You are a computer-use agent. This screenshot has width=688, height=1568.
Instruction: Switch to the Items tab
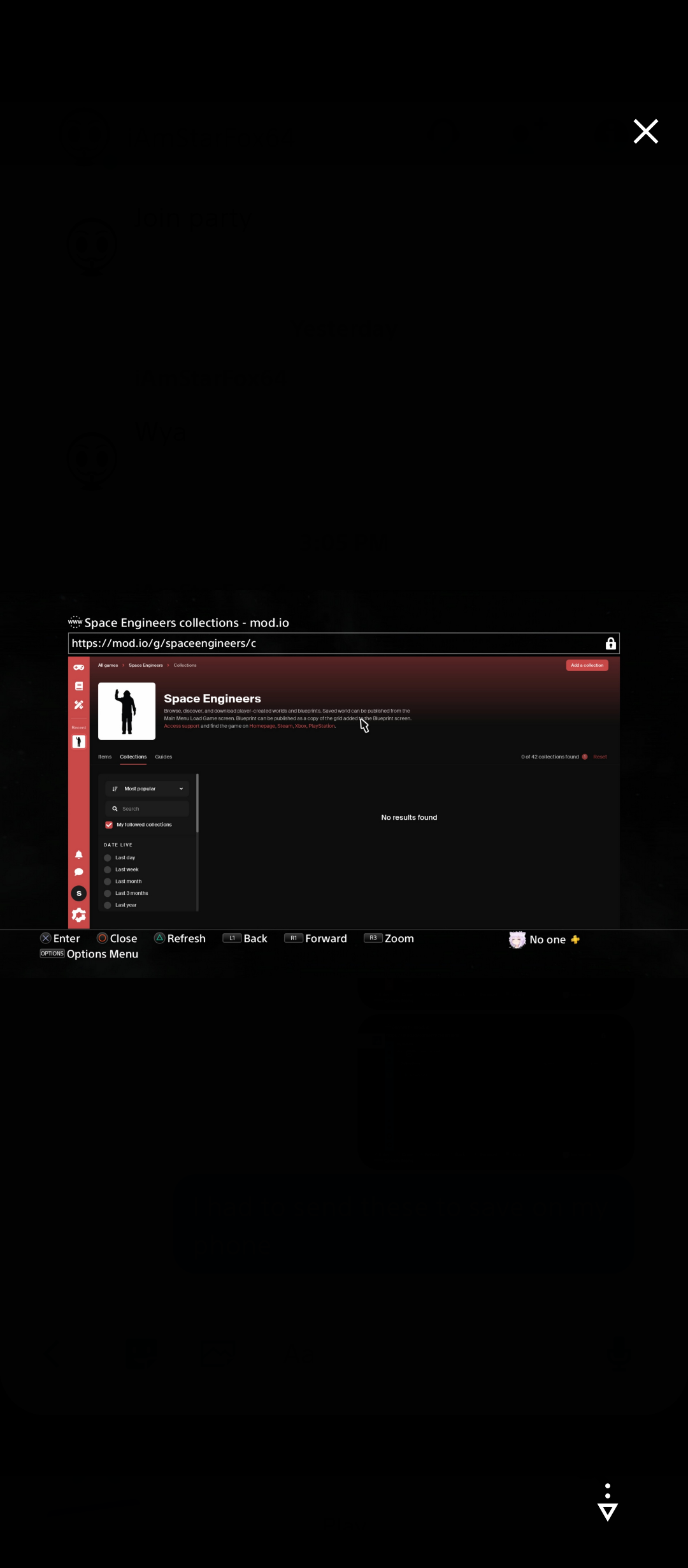pos(104,757)
